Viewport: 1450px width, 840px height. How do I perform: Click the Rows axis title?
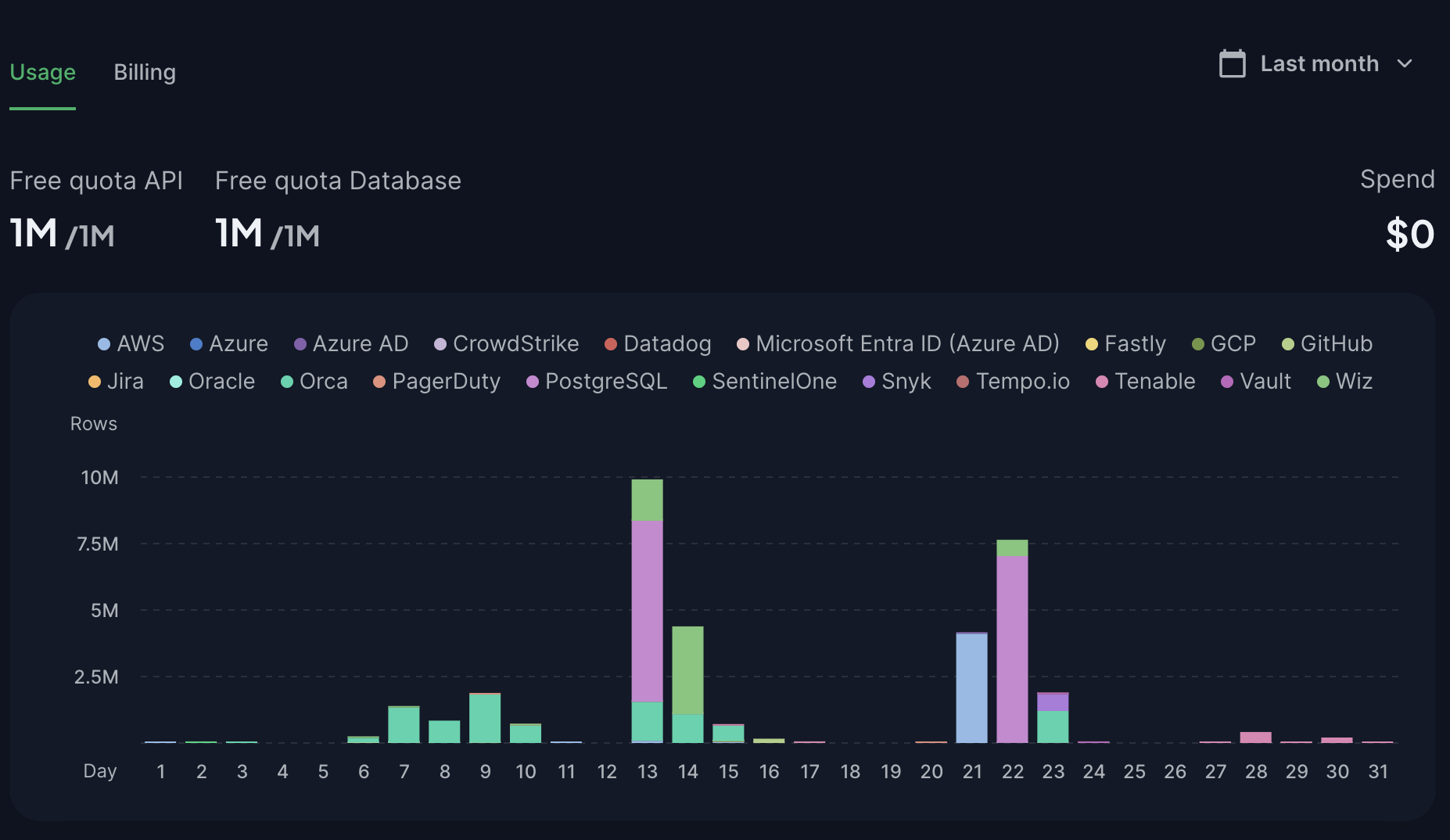tap(94, 424)
